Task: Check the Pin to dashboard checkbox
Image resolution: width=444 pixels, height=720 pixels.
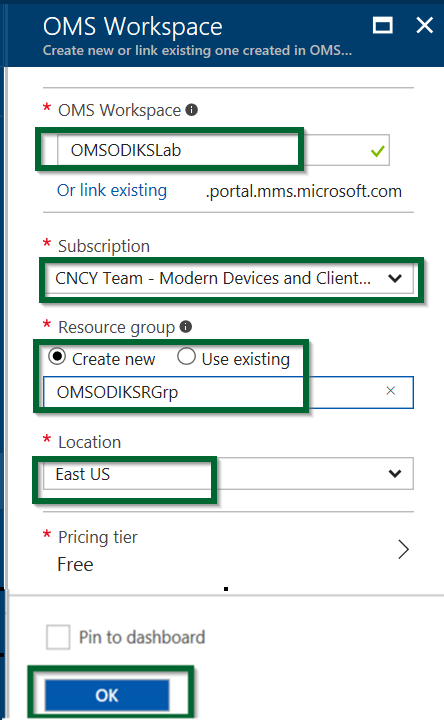Action: 58,637
